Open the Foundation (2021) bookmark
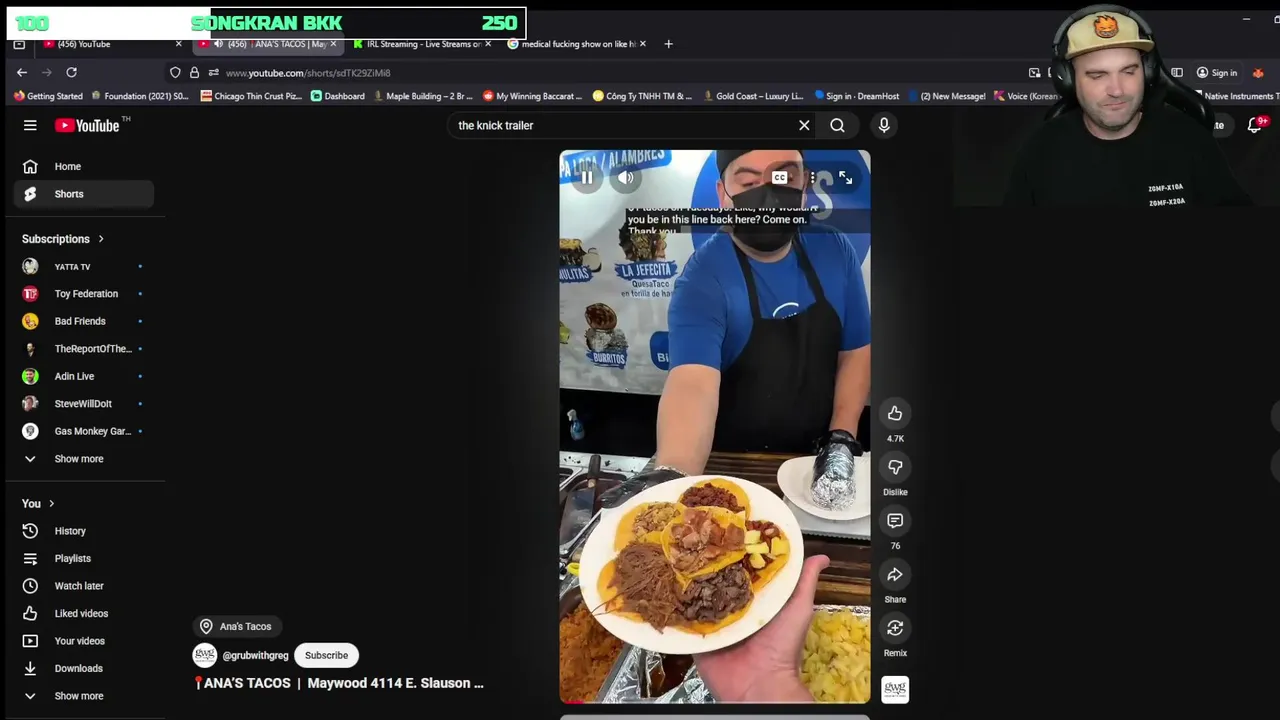This screenshot has height=720, width=1280. (x=140, y=96)
